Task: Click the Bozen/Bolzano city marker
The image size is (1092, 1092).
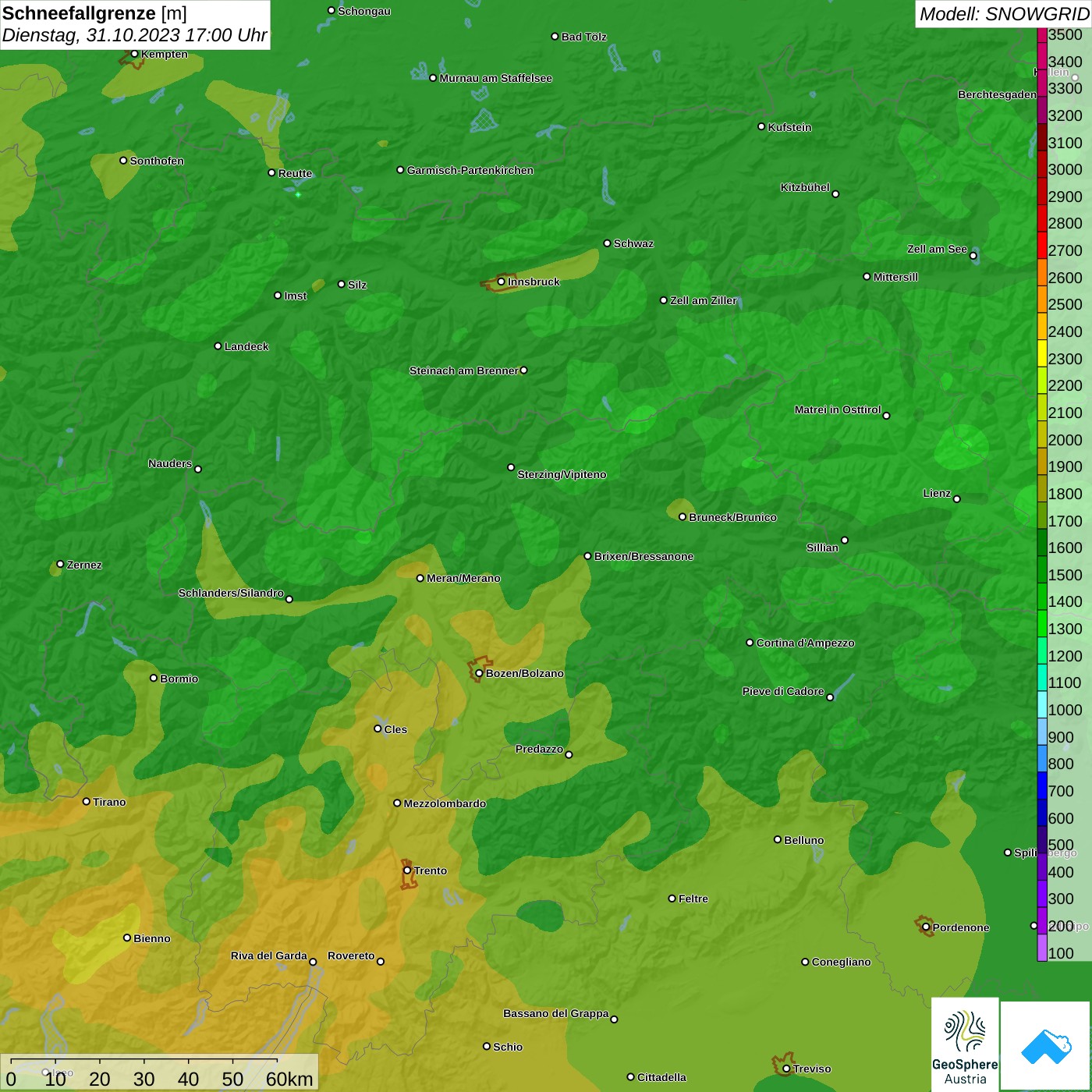Action: pyautogui.click(x=479, y=673)
